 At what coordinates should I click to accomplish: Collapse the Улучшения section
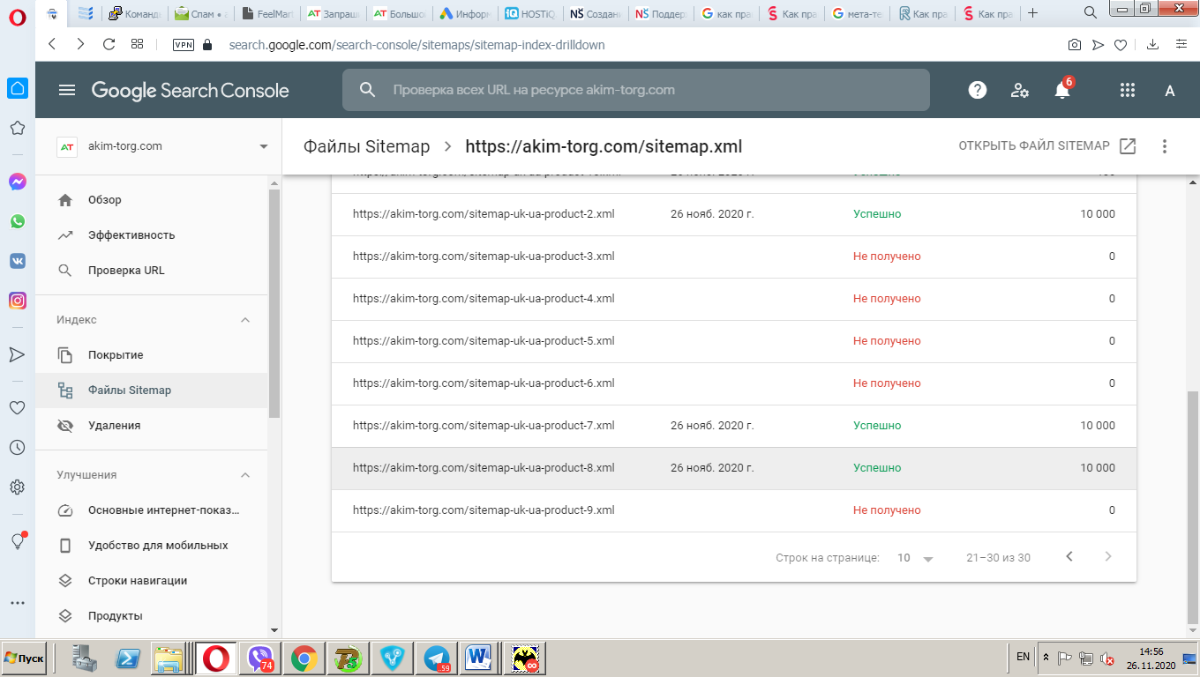245,475
